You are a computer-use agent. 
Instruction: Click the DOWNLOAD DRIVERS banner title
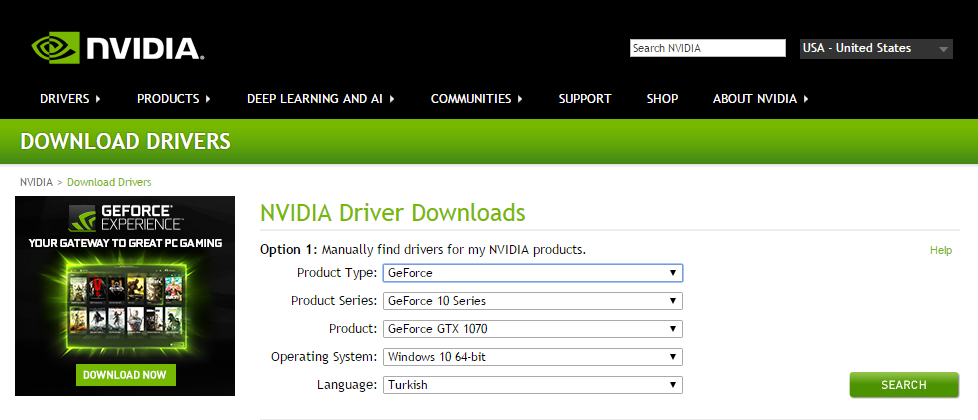pos(125,142)
